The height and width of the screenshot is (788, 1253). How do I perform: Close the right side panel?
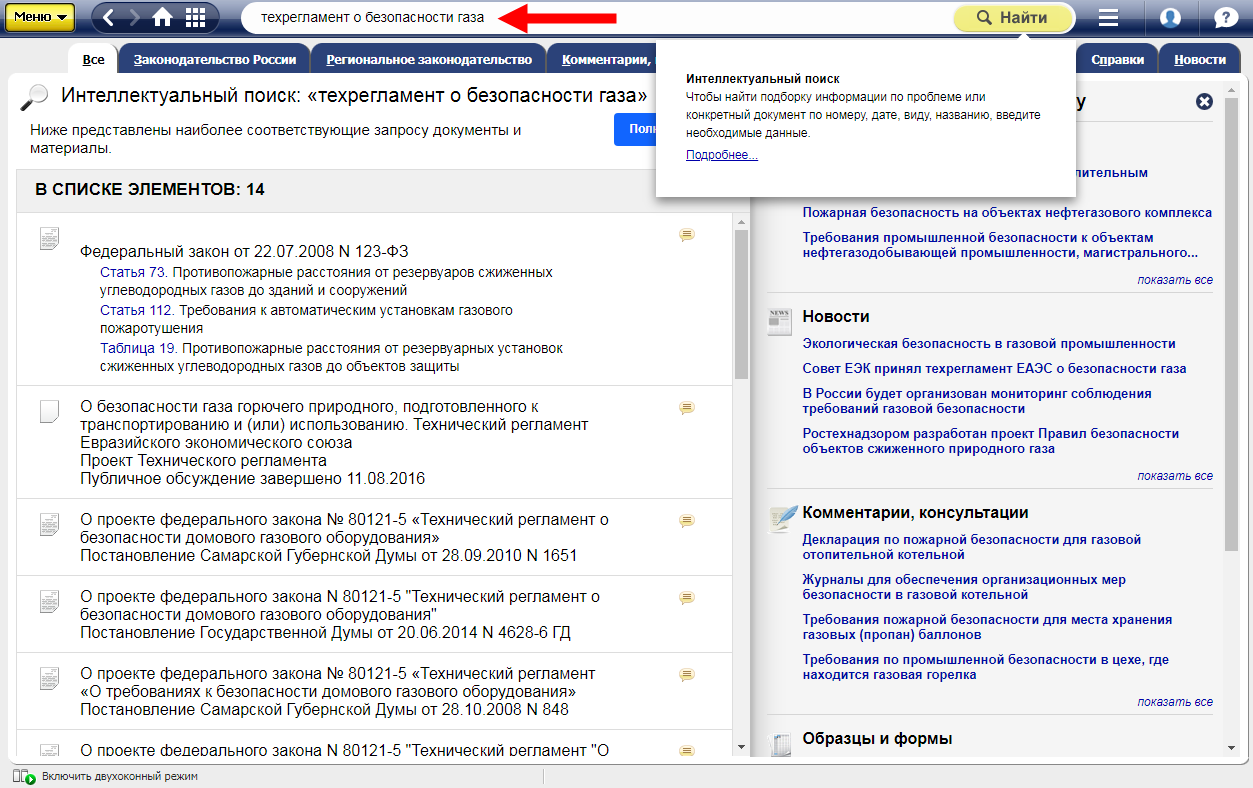coord(1204,101)
